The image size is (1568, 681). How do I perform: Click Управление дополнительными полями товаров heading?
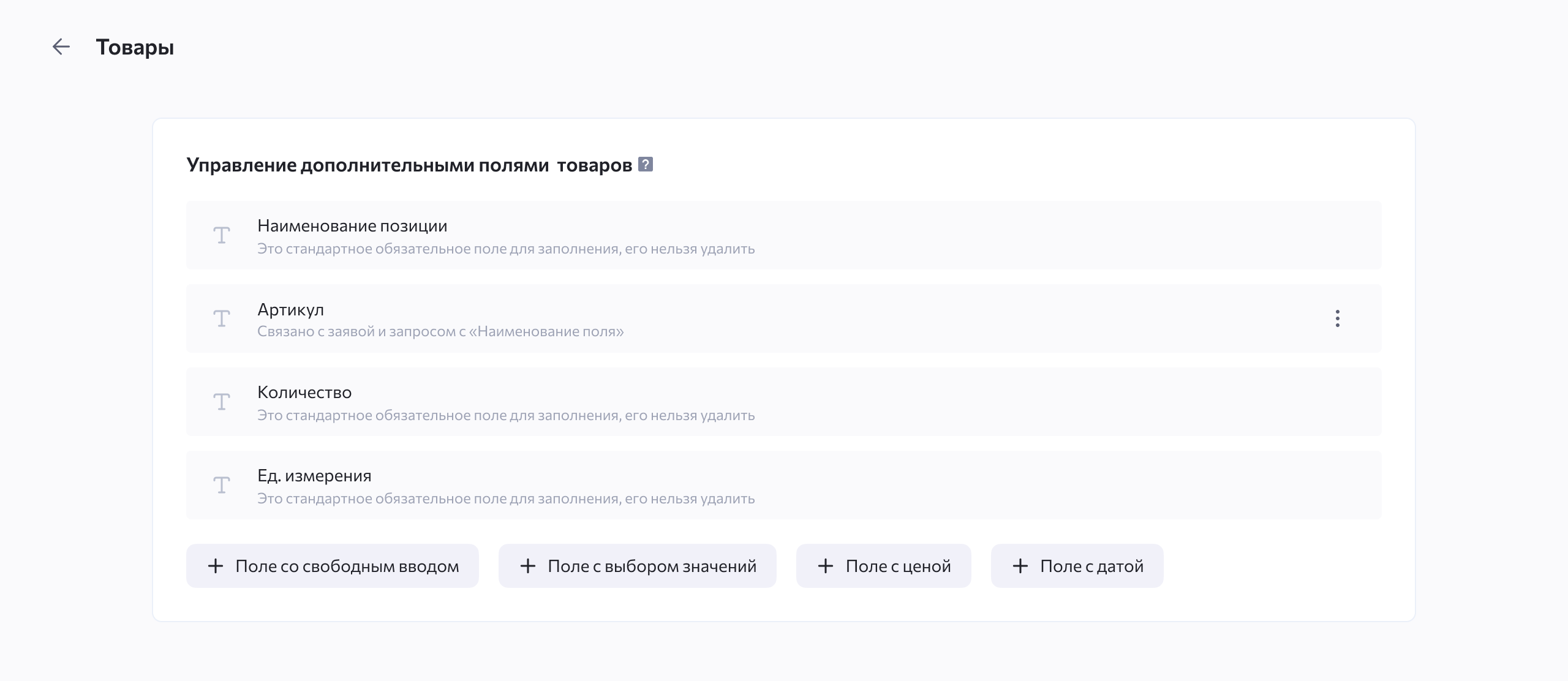[x=409, y=165]
